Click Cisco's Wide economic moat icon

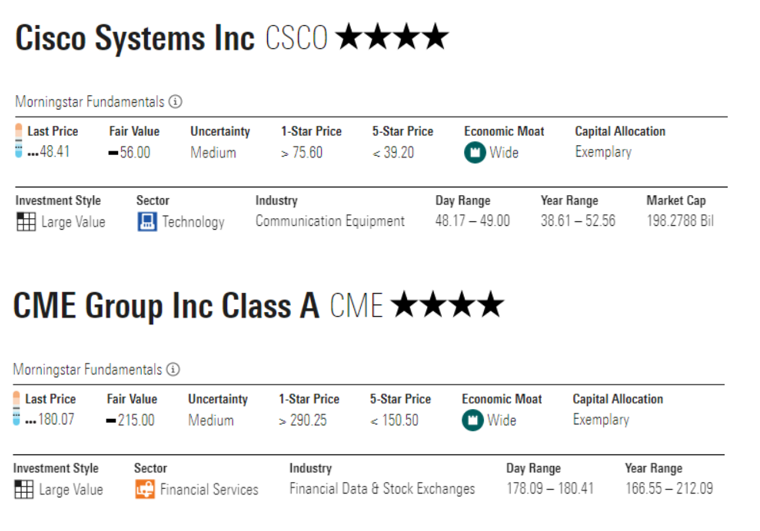pyautogui.click(x=474, y=153)
